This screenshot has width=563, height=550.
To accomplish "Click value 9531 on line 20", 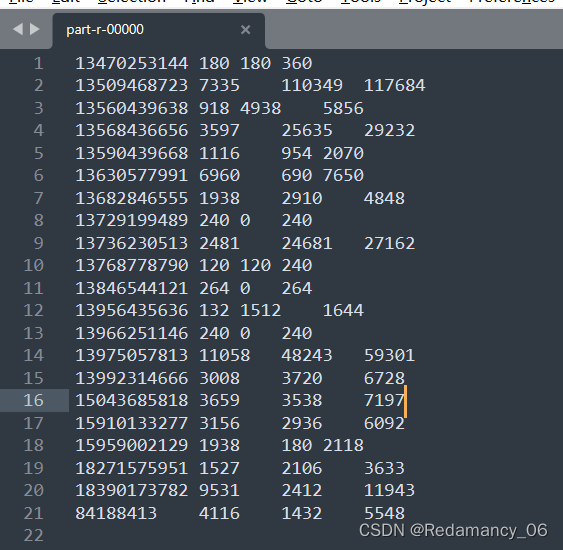I will 219,490.
